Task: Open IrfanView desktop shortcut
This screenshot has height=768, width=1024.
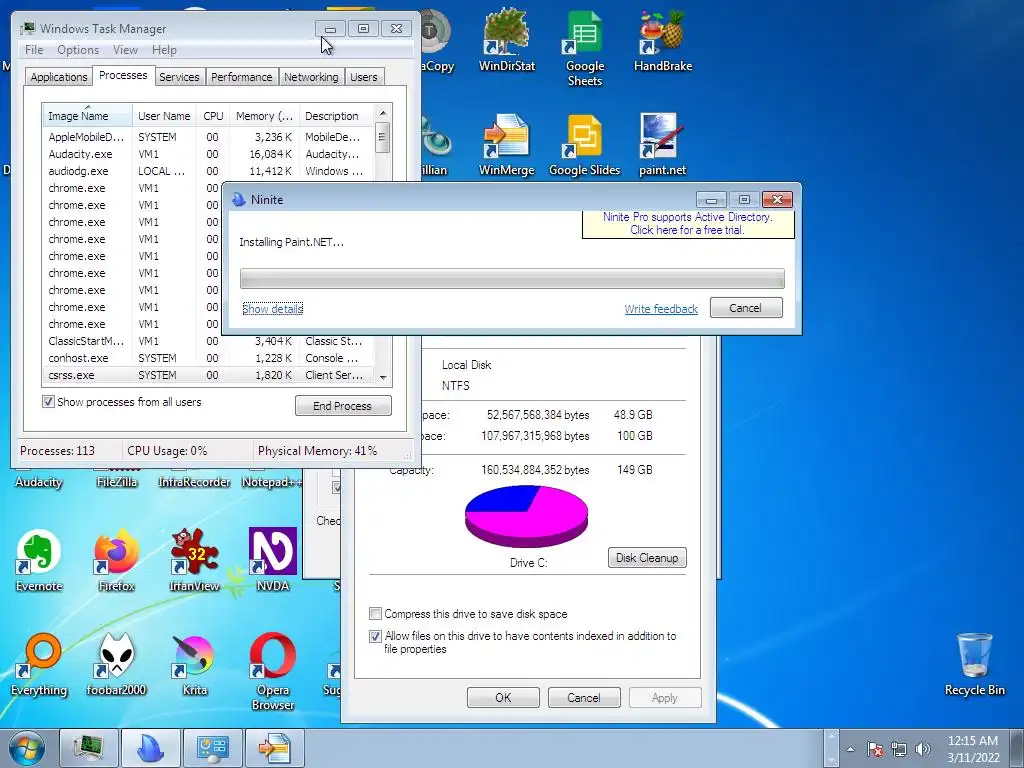Action: click(x=195, y=560)
